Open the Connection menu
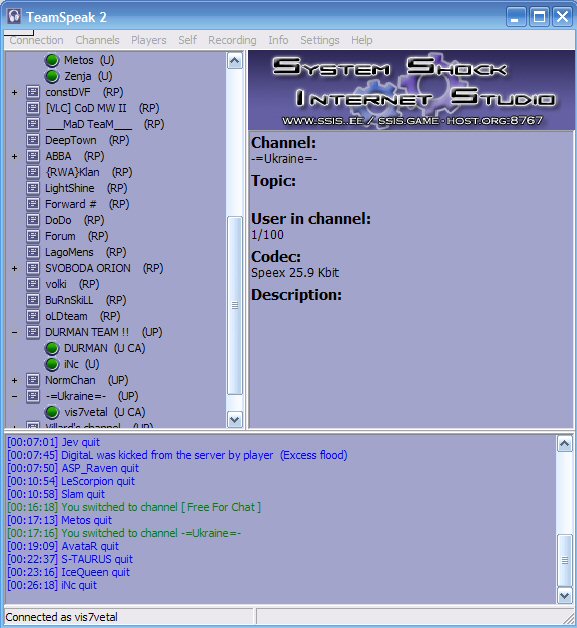The image size is (577, 628). point(36,40)
